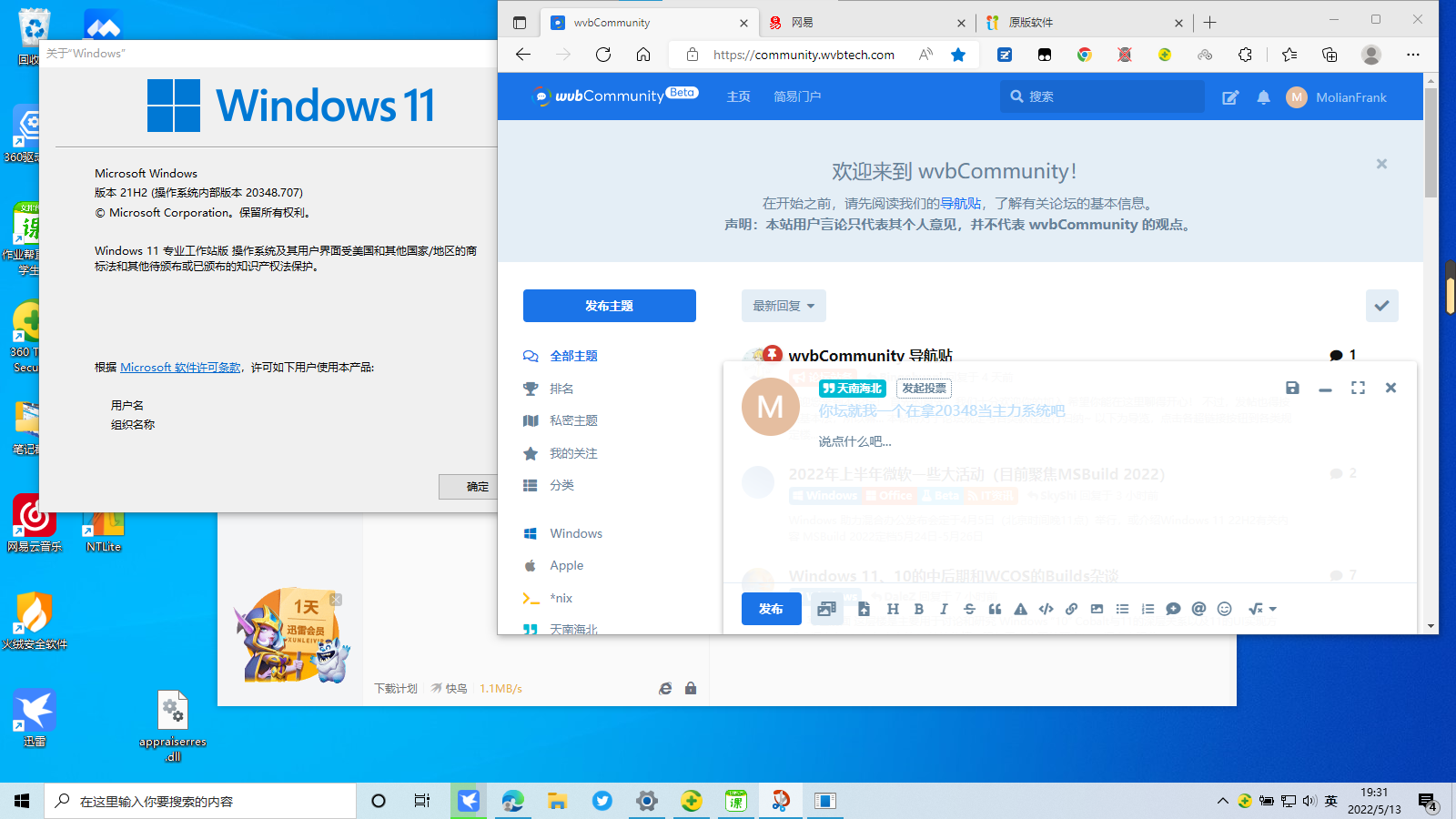Open the Windows tag in sidebar

coord(563,533)
